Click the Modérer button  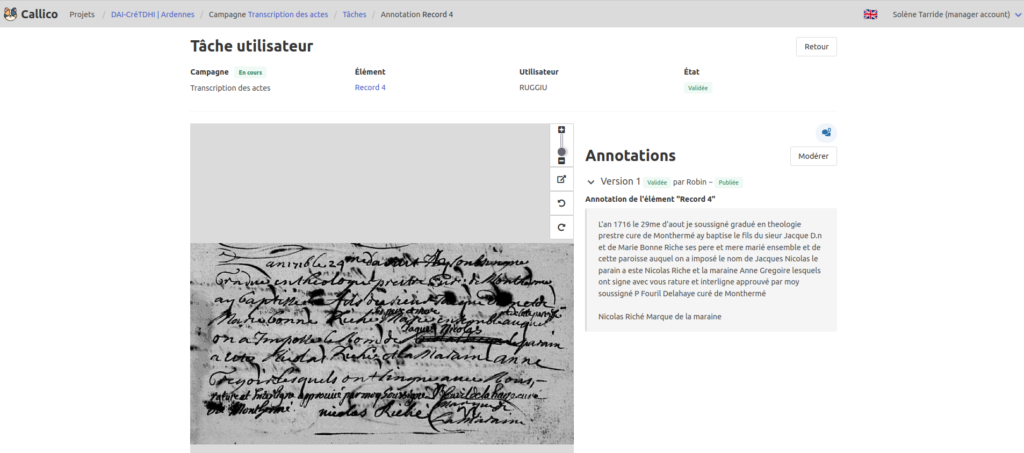coord(812,156)
